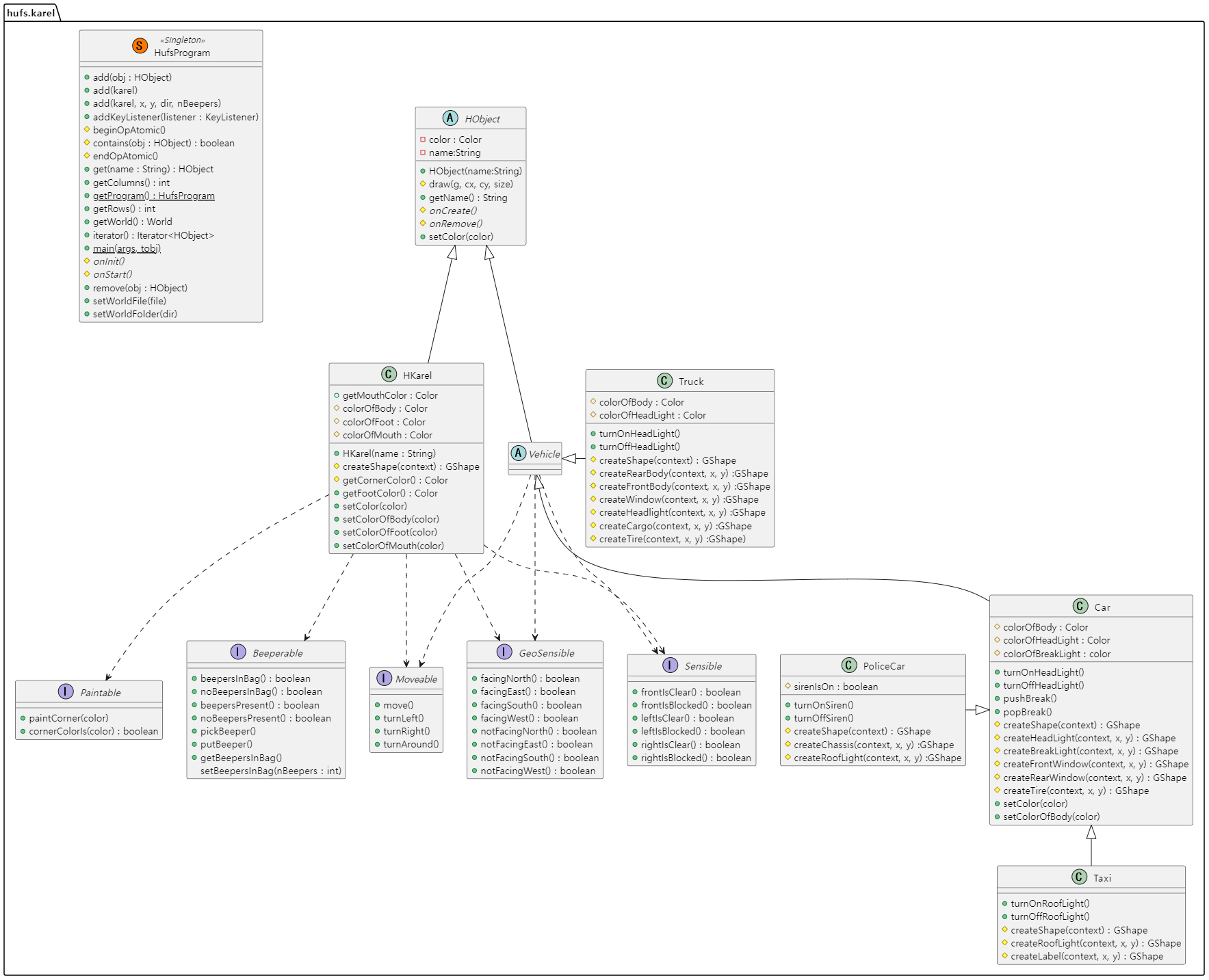Click the interface I icon of Beeperable
Viewport: 1209px width, 980px height.
pyautogui.click(x=238, y=652)
